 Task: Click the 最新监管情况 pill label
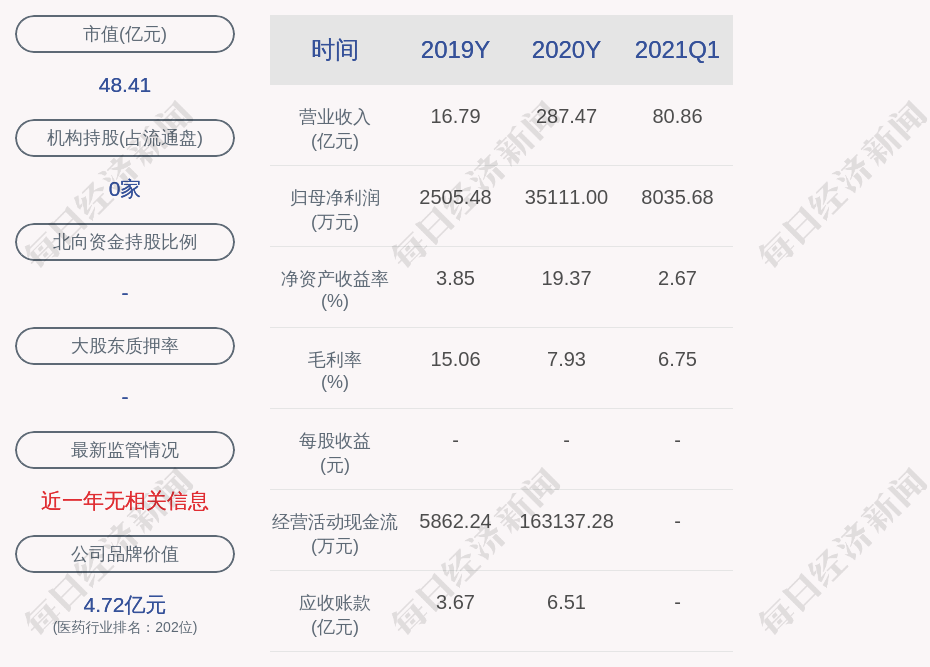125,450
